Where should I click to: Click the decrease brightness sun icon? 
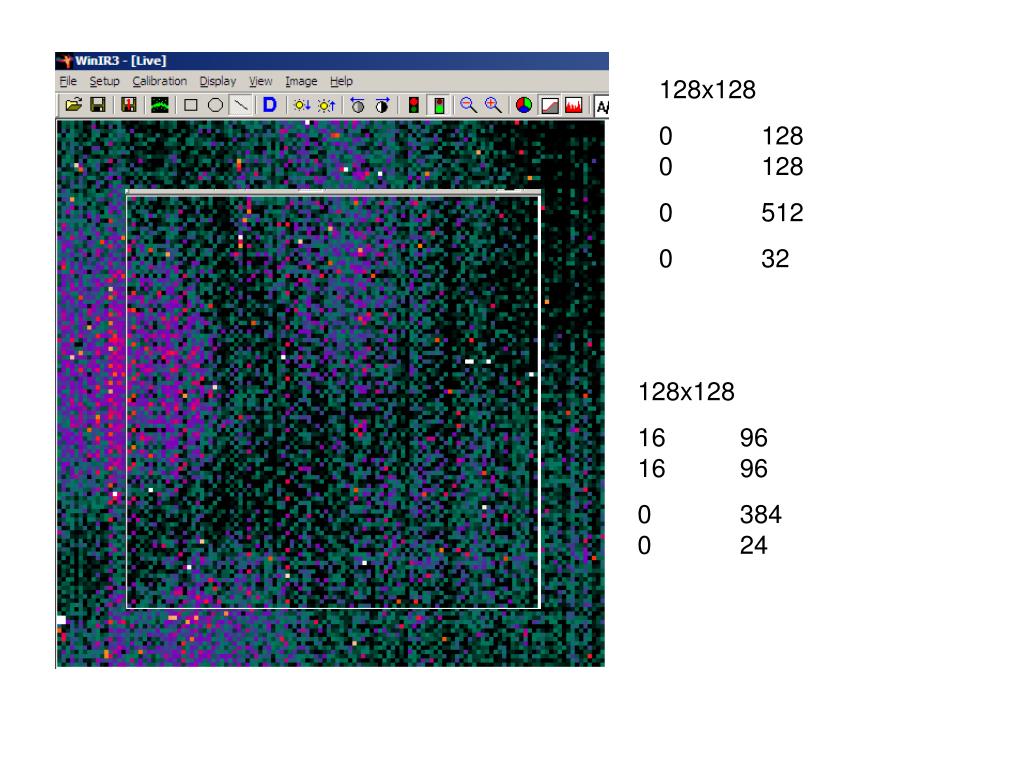click(x=301, y=105)
